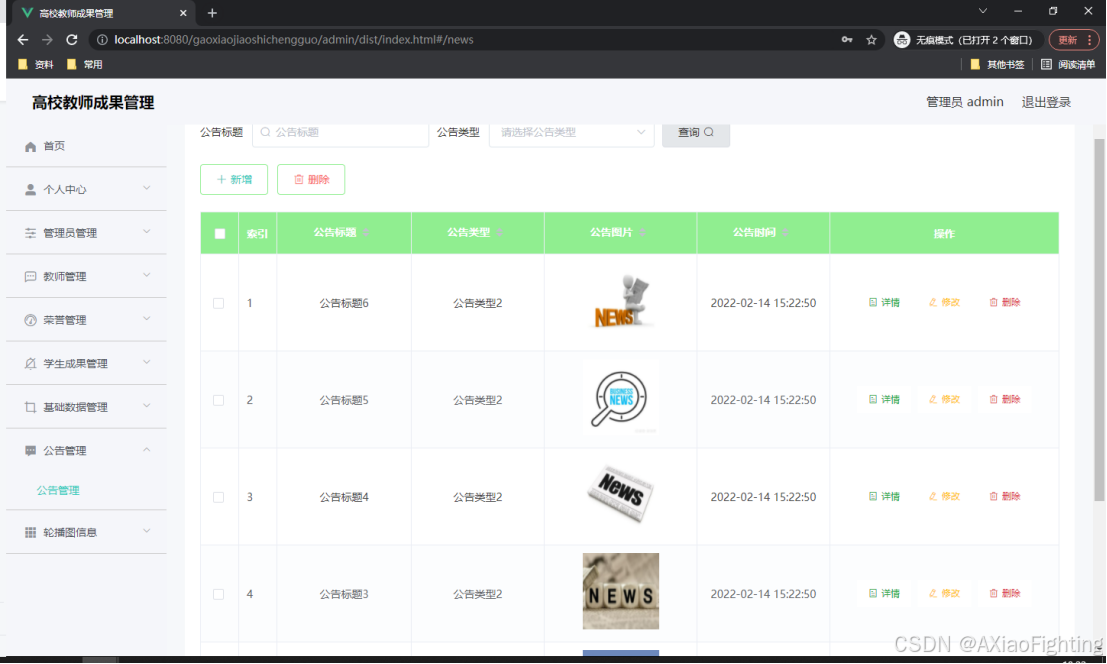Open a new browser tab

coord(212,13)
